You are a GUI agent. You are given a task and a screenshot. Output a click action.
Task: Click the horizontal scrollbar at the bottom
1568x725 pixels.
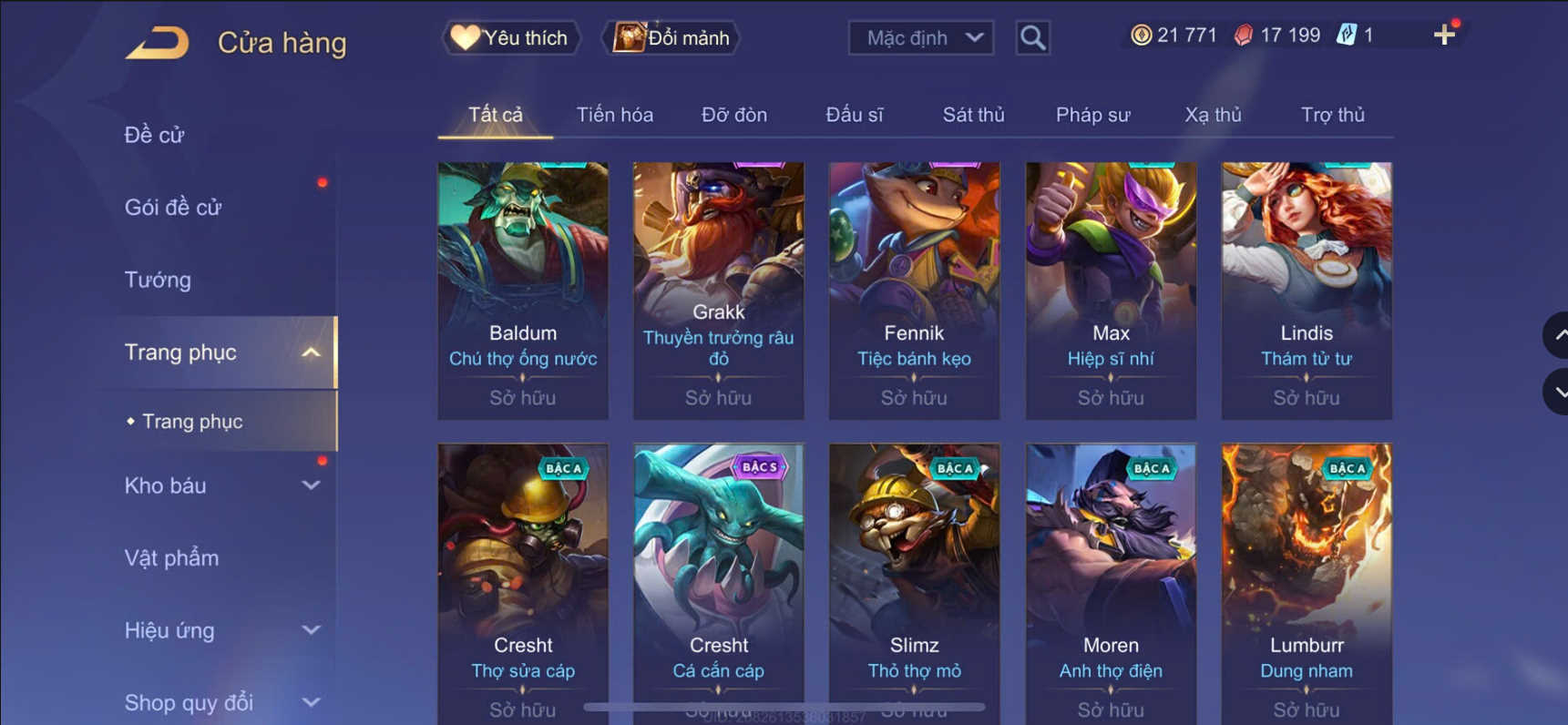click(784, 707)
